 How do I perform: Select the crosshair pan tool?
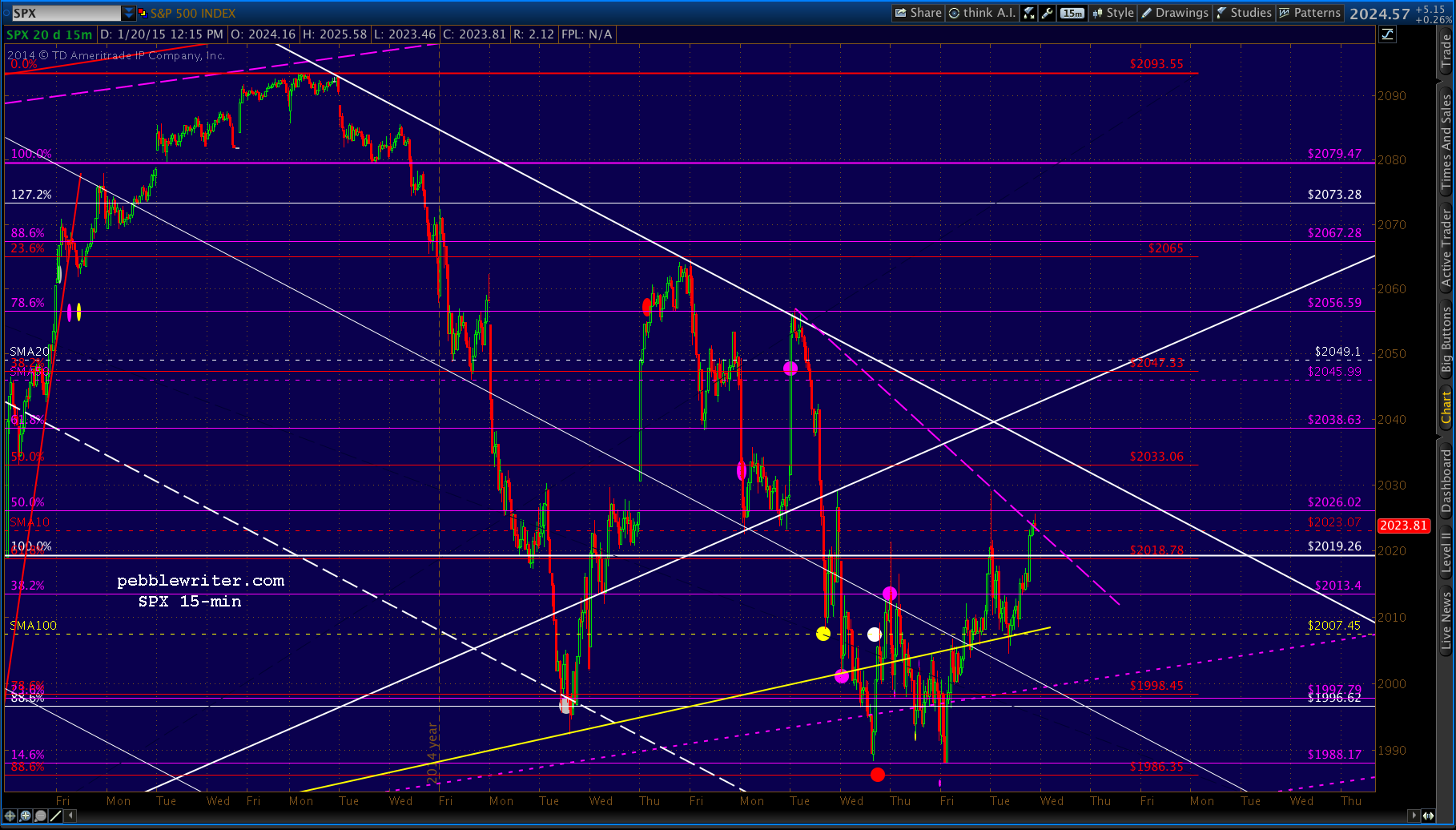coord(10,816)
